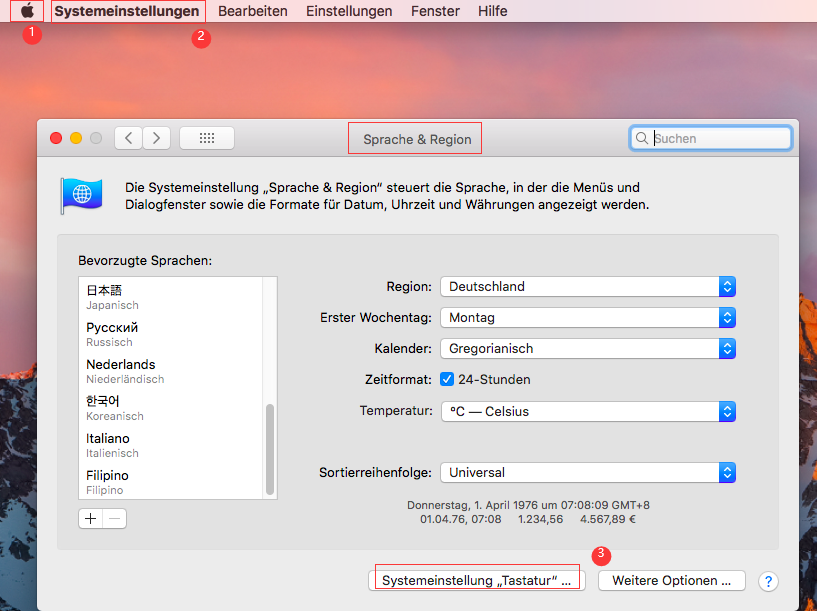
Task: Click the language list scrollbar
Action: [x=270, y=449]
